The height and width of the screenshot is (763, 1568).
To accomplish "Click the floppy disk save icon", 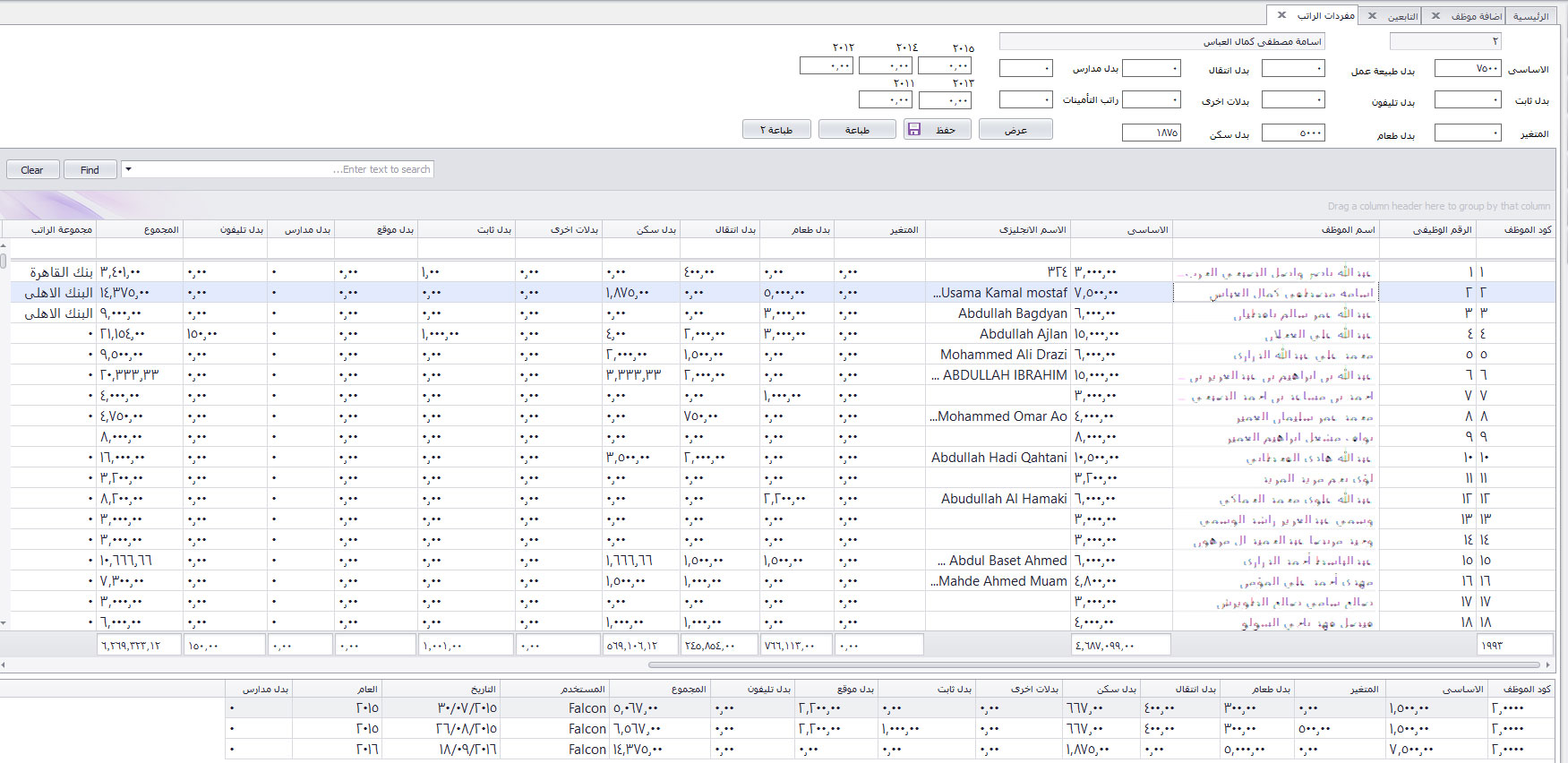I will pos(914,130).
